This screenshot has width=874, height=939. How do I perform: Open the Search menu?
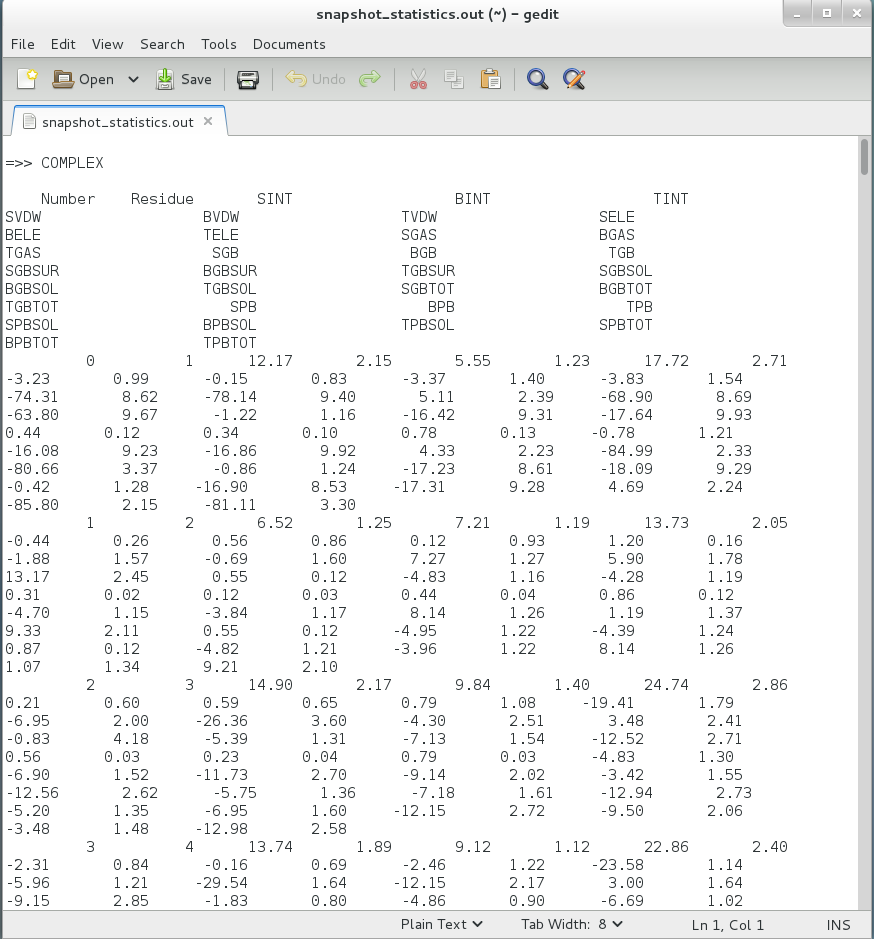pyautogui.click(x=162, y=44)
